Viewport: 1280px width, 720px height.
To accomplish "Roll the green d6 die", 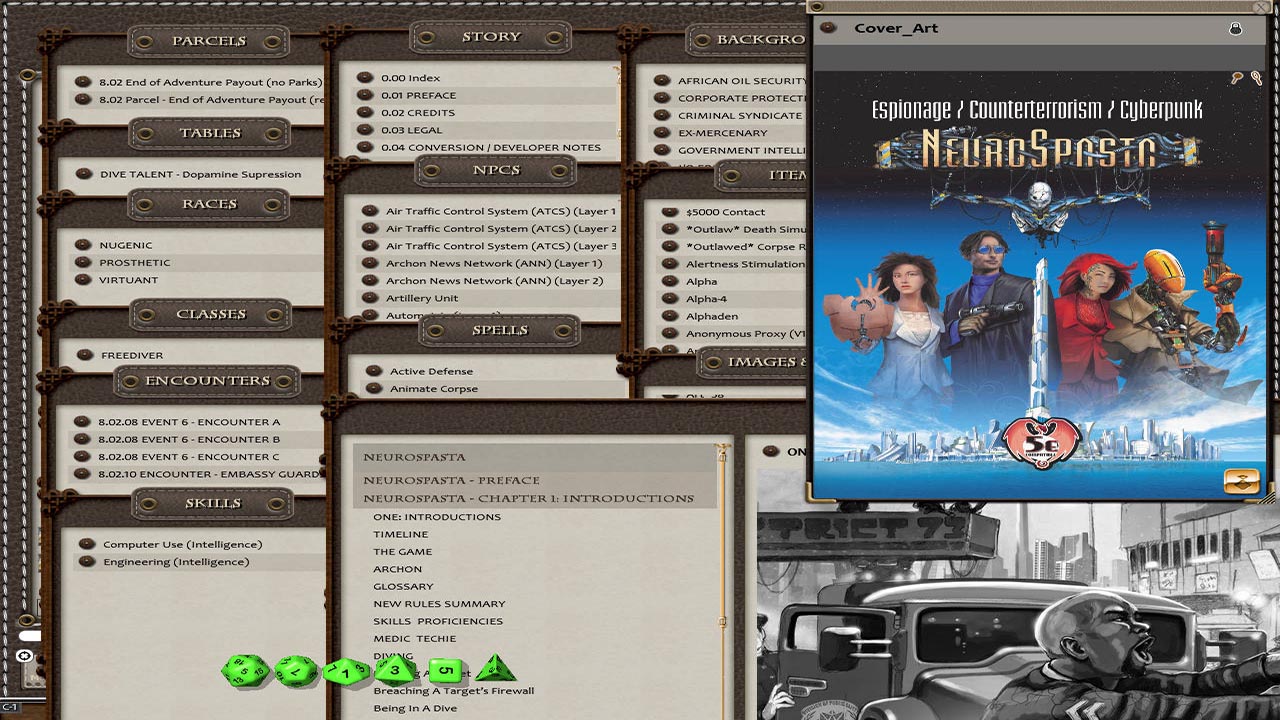I will tap(447, 668).
